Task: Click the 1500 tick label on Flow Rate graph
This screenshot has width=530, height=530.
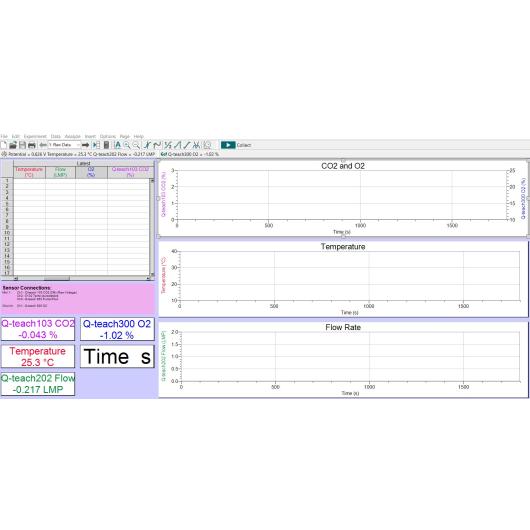Action: point(463,387)
